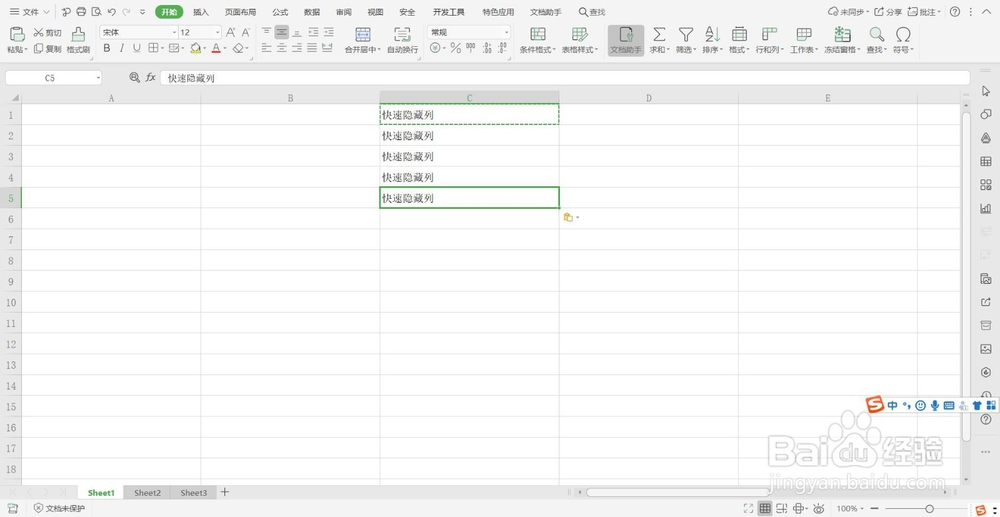Click the Undo arrow
Image resolution: width=1000 pixels, height=517 pixels.
[x=112, y=11]
